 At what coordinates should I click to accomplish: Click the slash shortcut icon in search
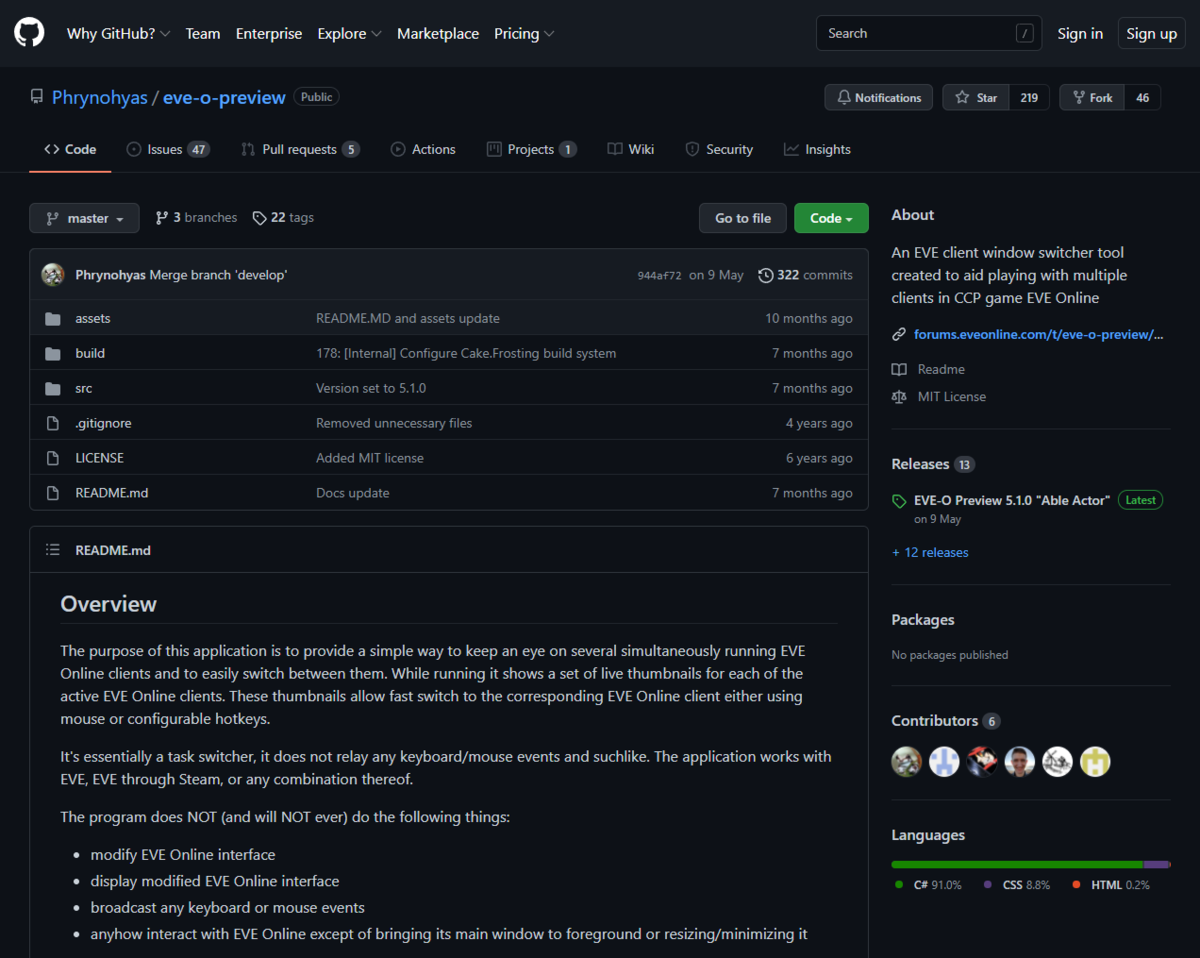pos(1025,33)
